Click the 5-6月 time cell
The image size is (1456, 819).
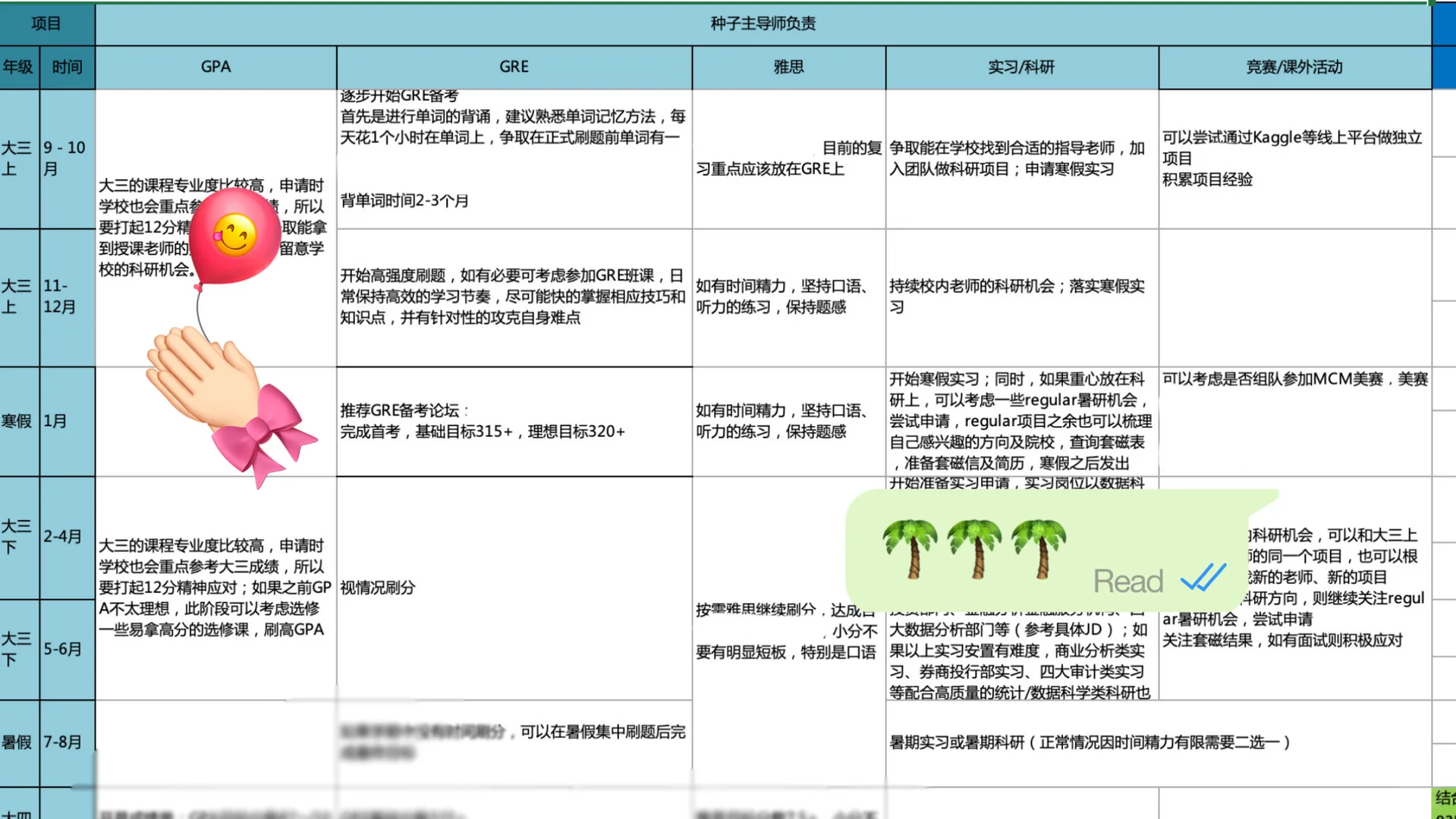coord(68,649)
